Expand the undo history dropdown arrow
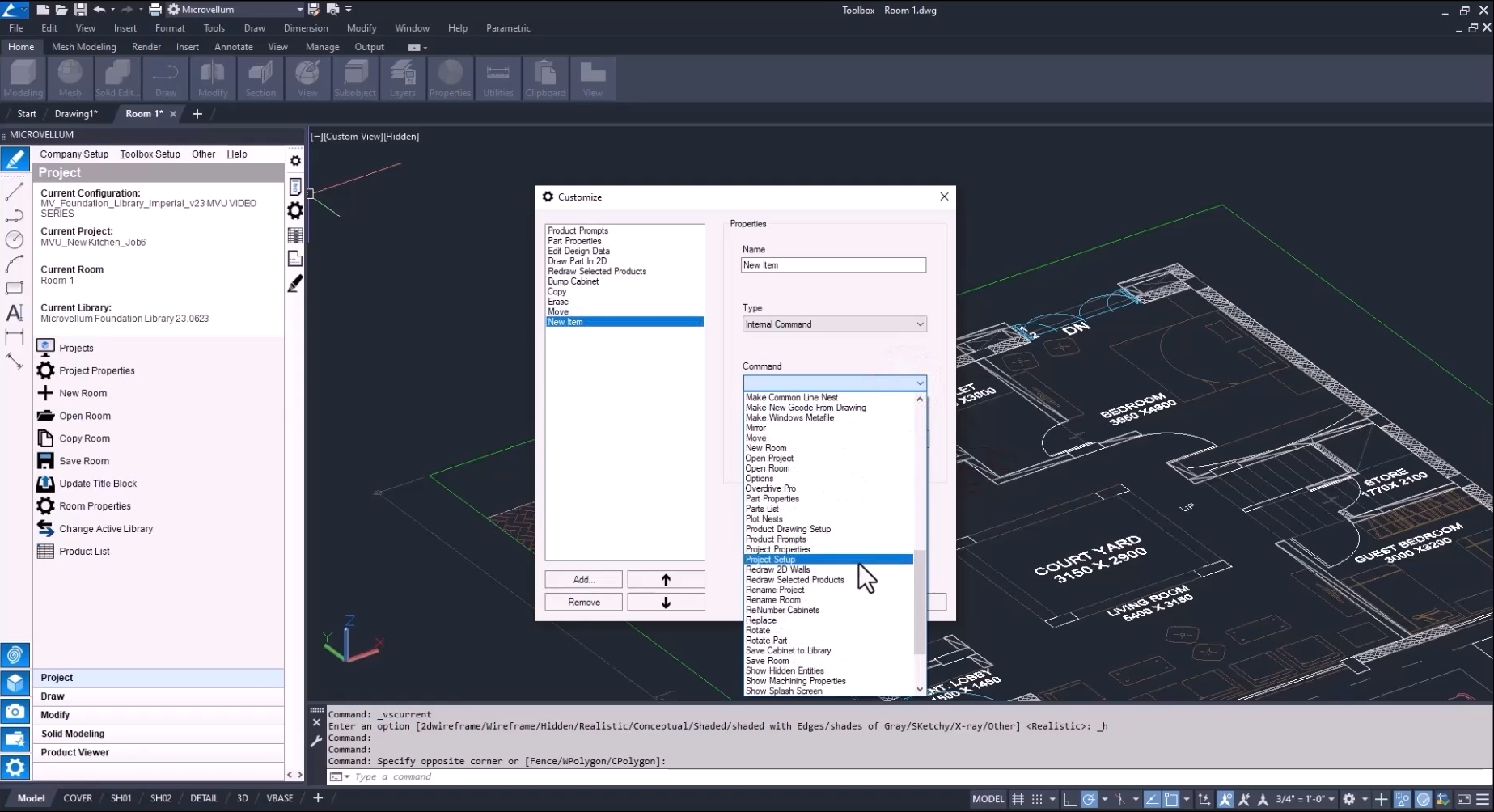 coord(112,10)
